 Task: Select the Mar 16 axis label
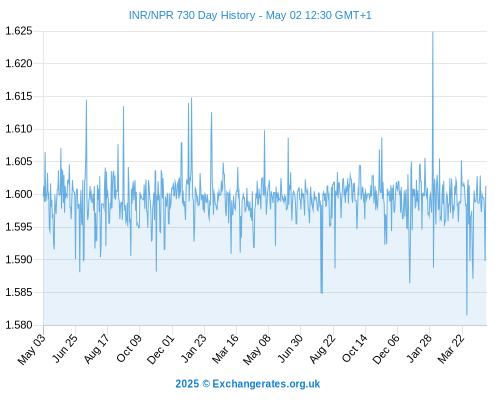click(x=225, y=348)
